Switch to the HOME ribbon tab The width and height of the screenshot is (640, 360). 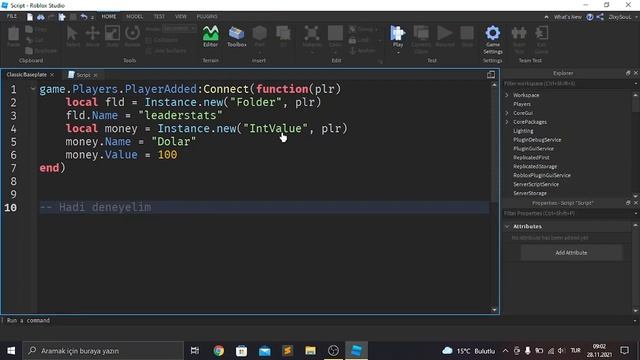tap(109, 16)
